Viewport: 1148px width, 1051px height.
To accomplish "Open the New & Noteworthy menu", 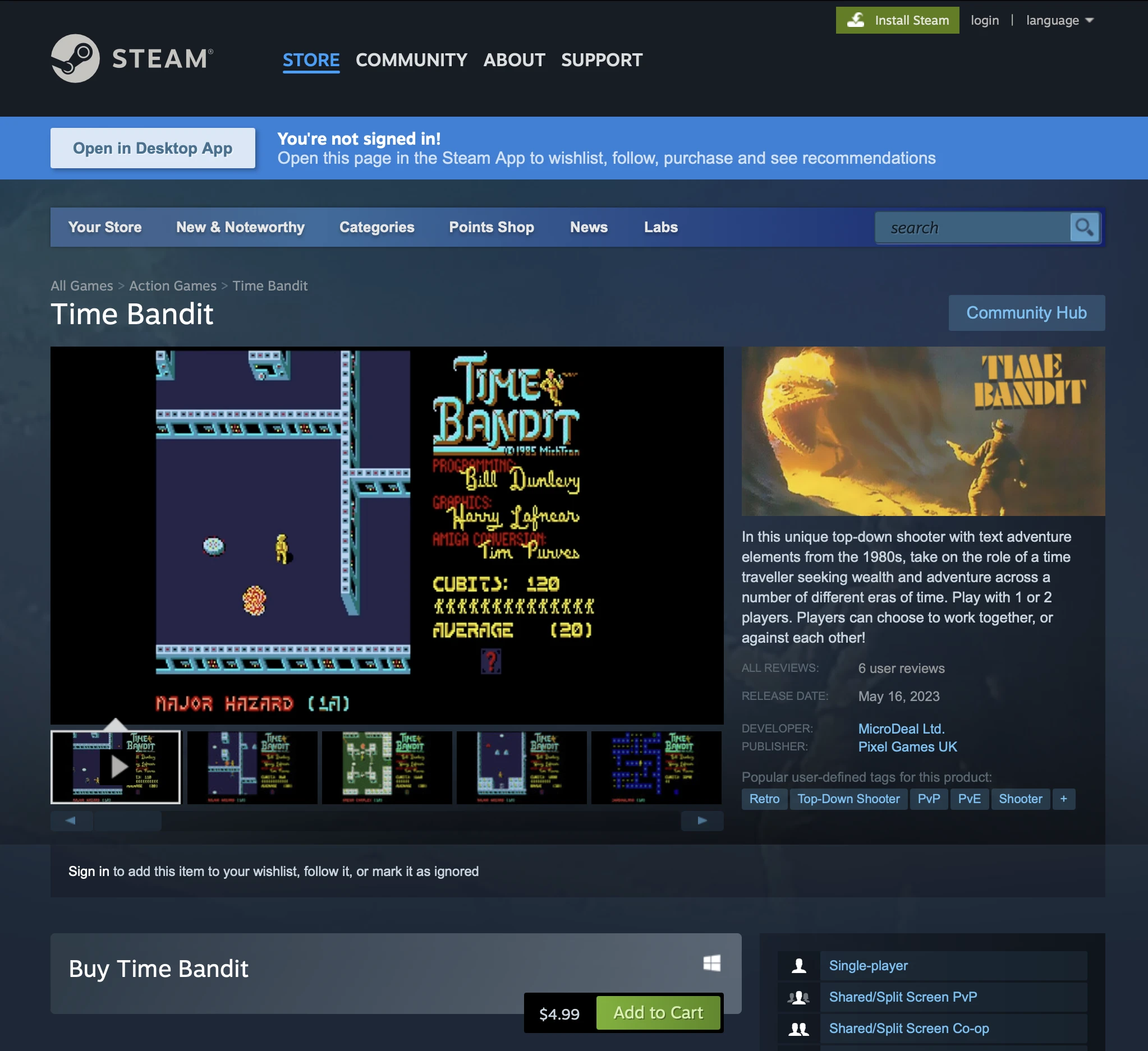I will point(240,227).
